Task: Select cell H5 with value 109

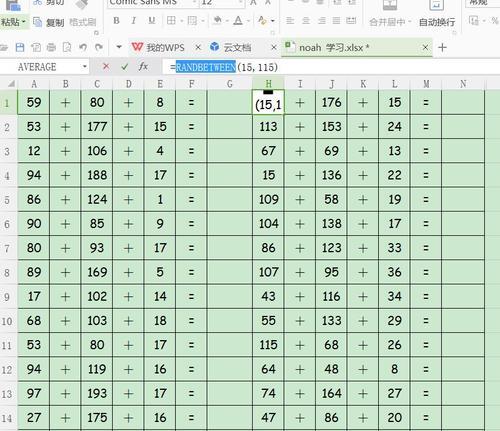Action: click(x=268, y=199)
